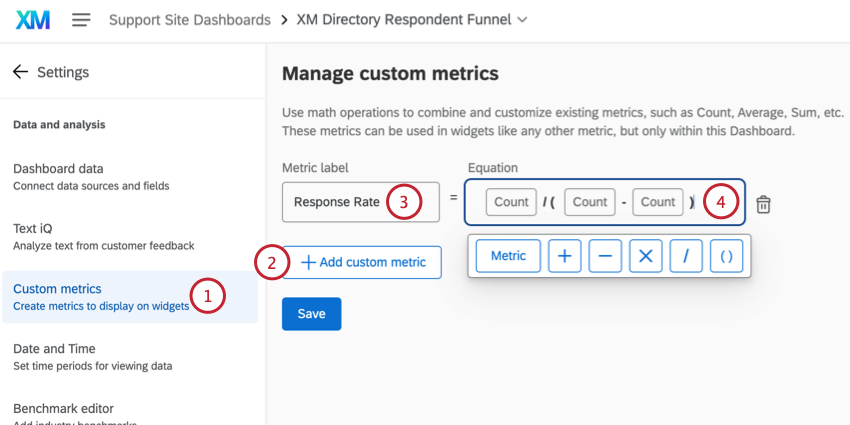850x425 pixels.
Task: Open the hamburger navigation menu
Action: click(x=81, y=20)
